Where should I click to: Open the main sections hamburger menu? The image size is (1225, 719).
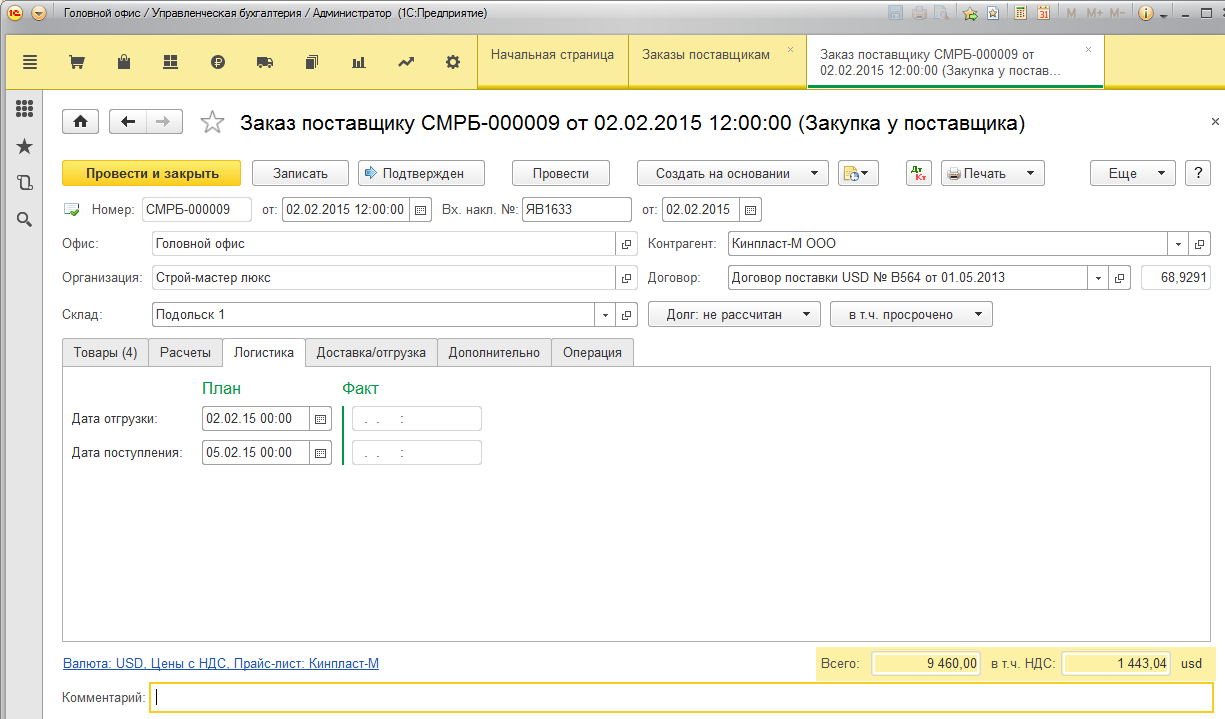30,62
